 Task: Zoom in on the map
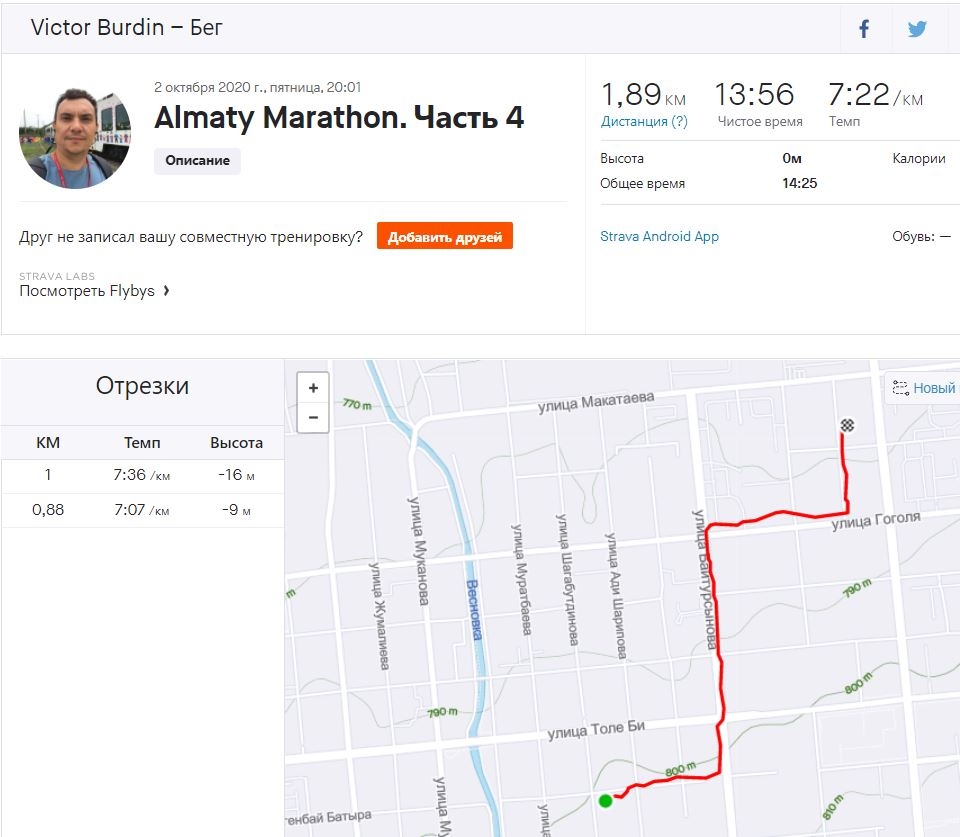coord(313,388)
